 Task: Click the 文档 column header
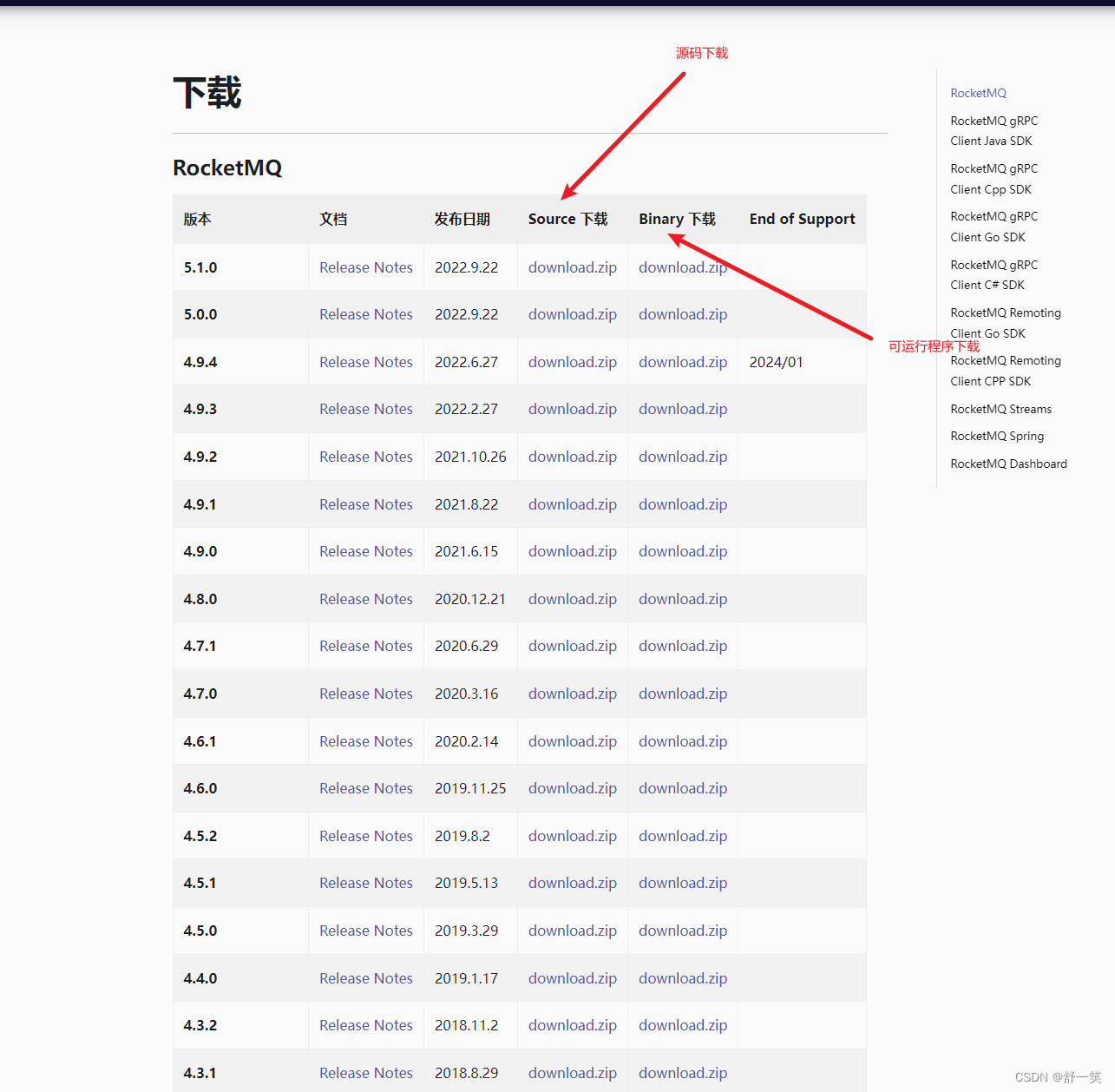click(333, 219)
